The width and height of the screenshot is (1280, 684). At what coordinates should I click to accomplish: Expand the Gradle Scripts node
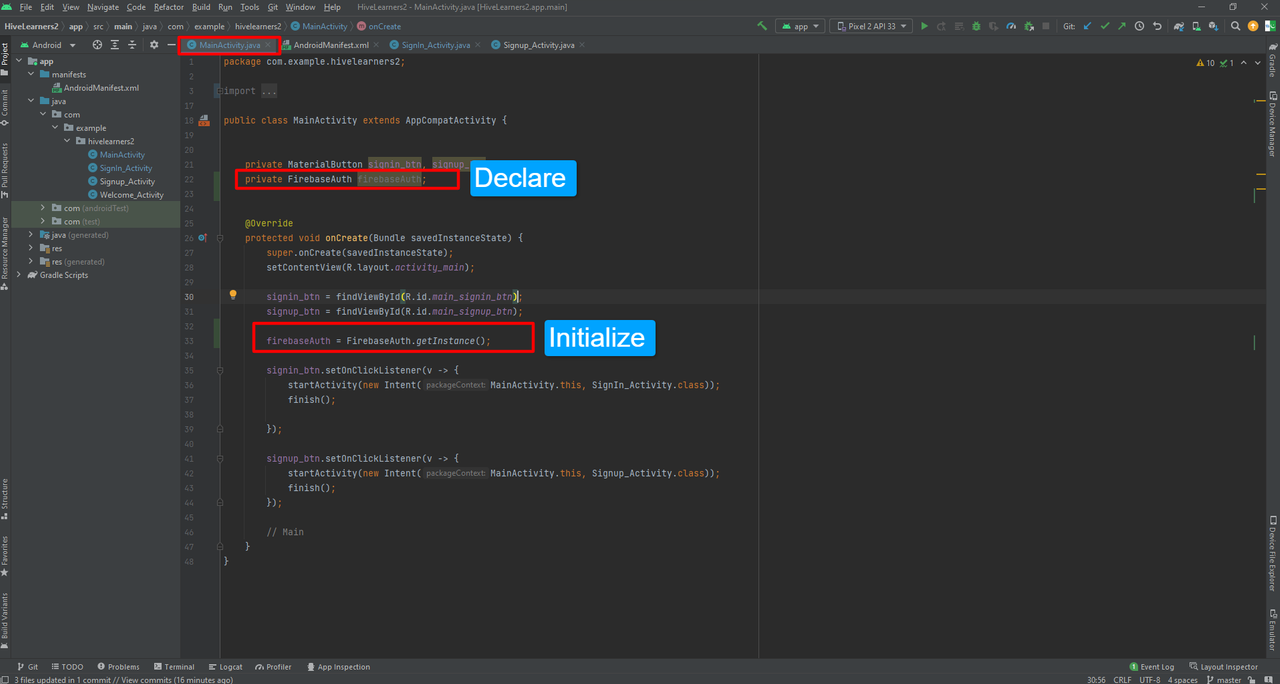(19, 275)
